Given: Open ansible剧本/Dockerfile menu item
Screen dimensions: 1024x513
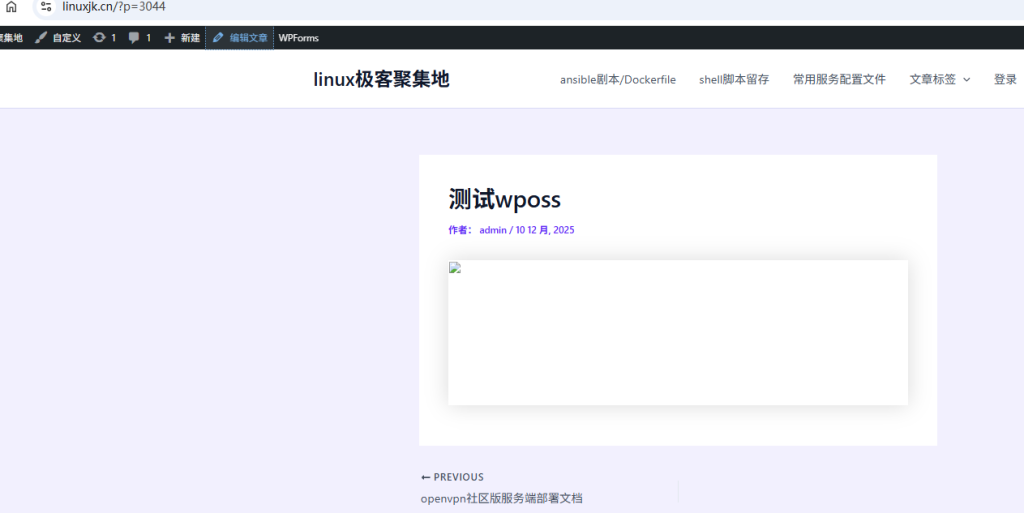Looking at the screenshot, I should (x=617, y=80).
